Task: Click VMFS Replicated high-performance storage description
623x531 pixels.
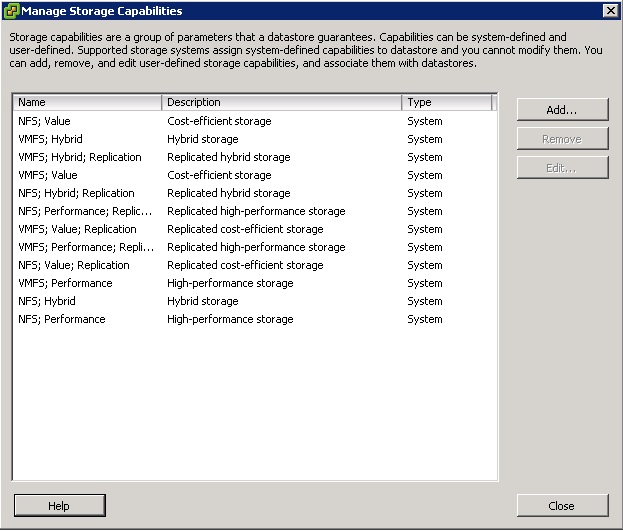Action: [256, 247]
